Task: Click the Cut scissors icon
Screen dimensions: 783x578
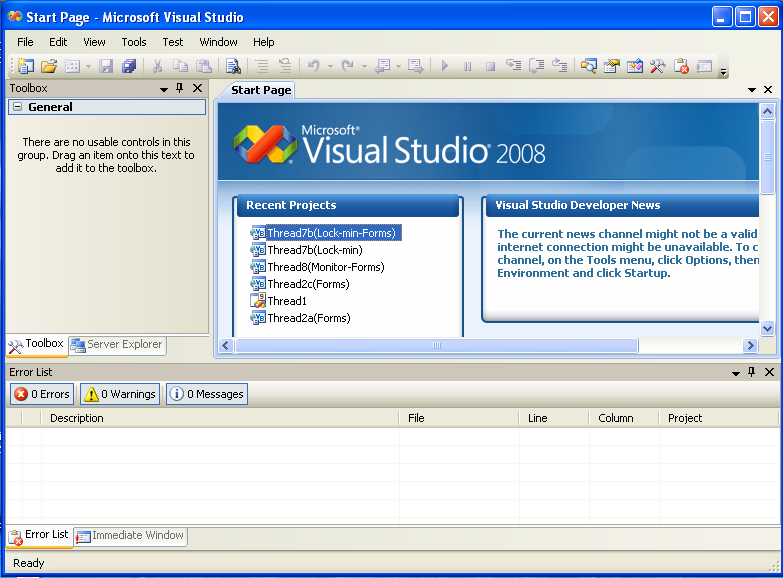Action: pos(157,66)
